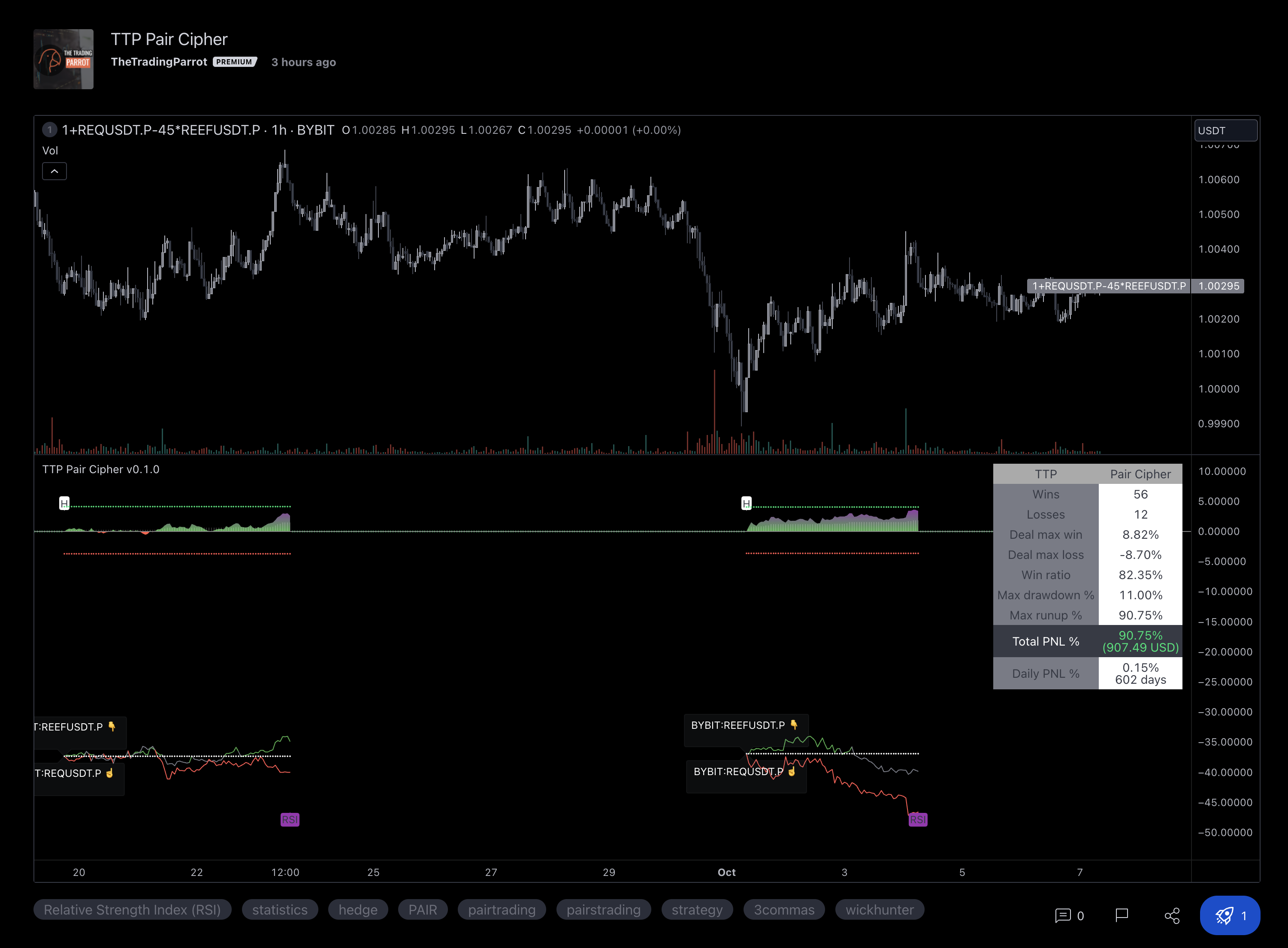Click the flag bookmark icon

click(1121, 915)
